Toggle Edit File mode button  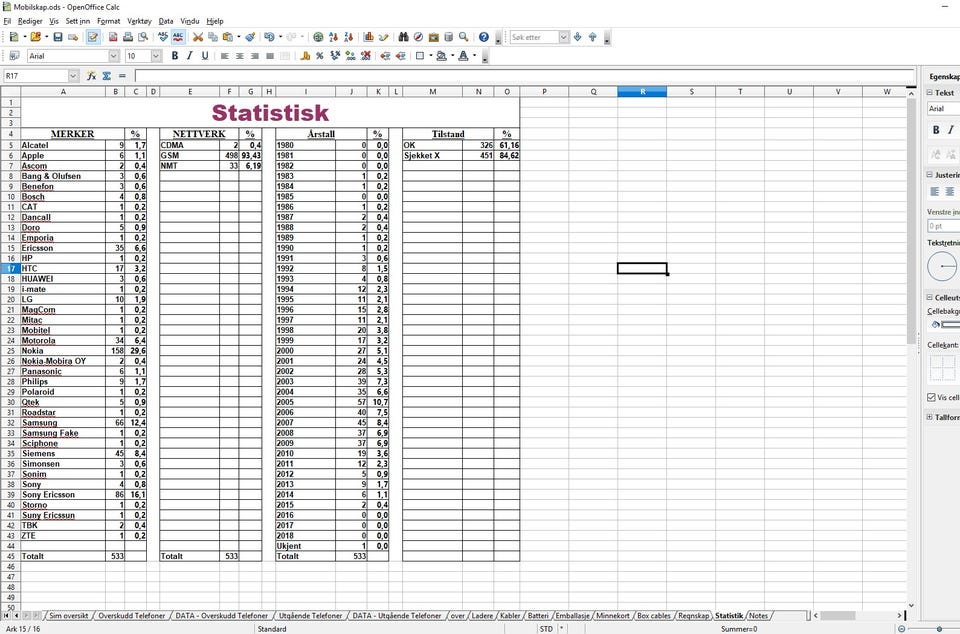(92, 37)
